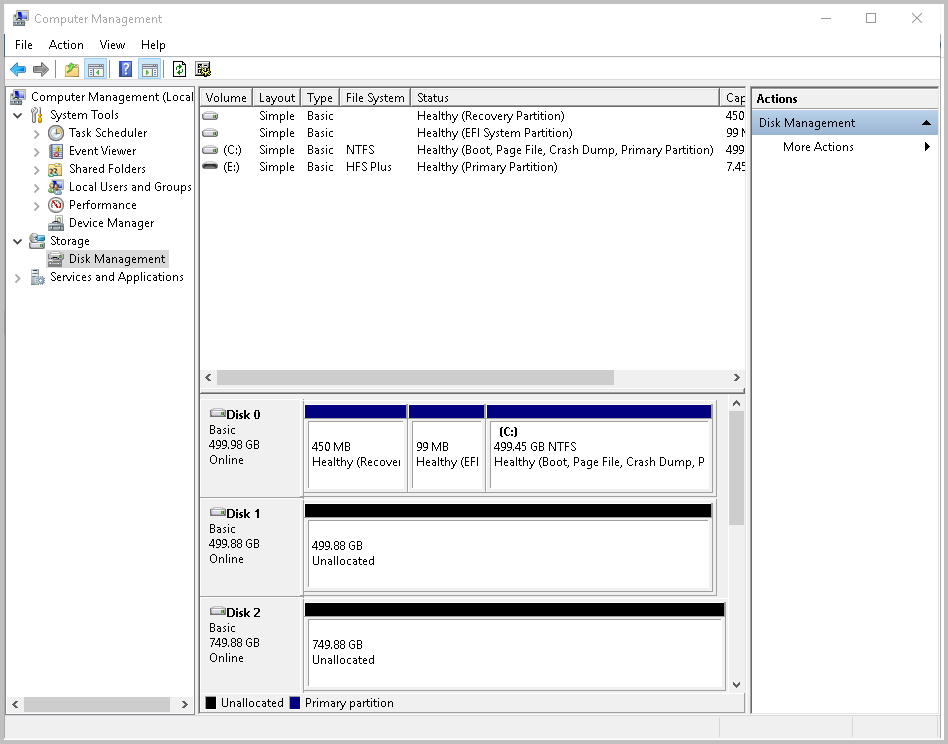Click the Back arrow toolbar icon
Screen dimensions: 948x744
point(18,70)
